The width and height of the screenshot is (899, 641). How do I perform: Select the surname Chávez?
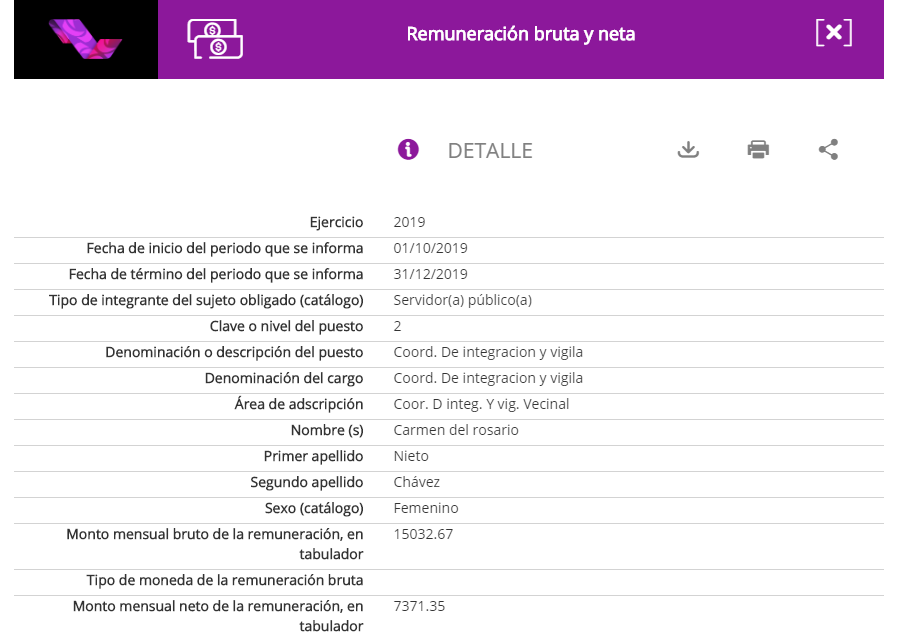click(x=417, y=482)
